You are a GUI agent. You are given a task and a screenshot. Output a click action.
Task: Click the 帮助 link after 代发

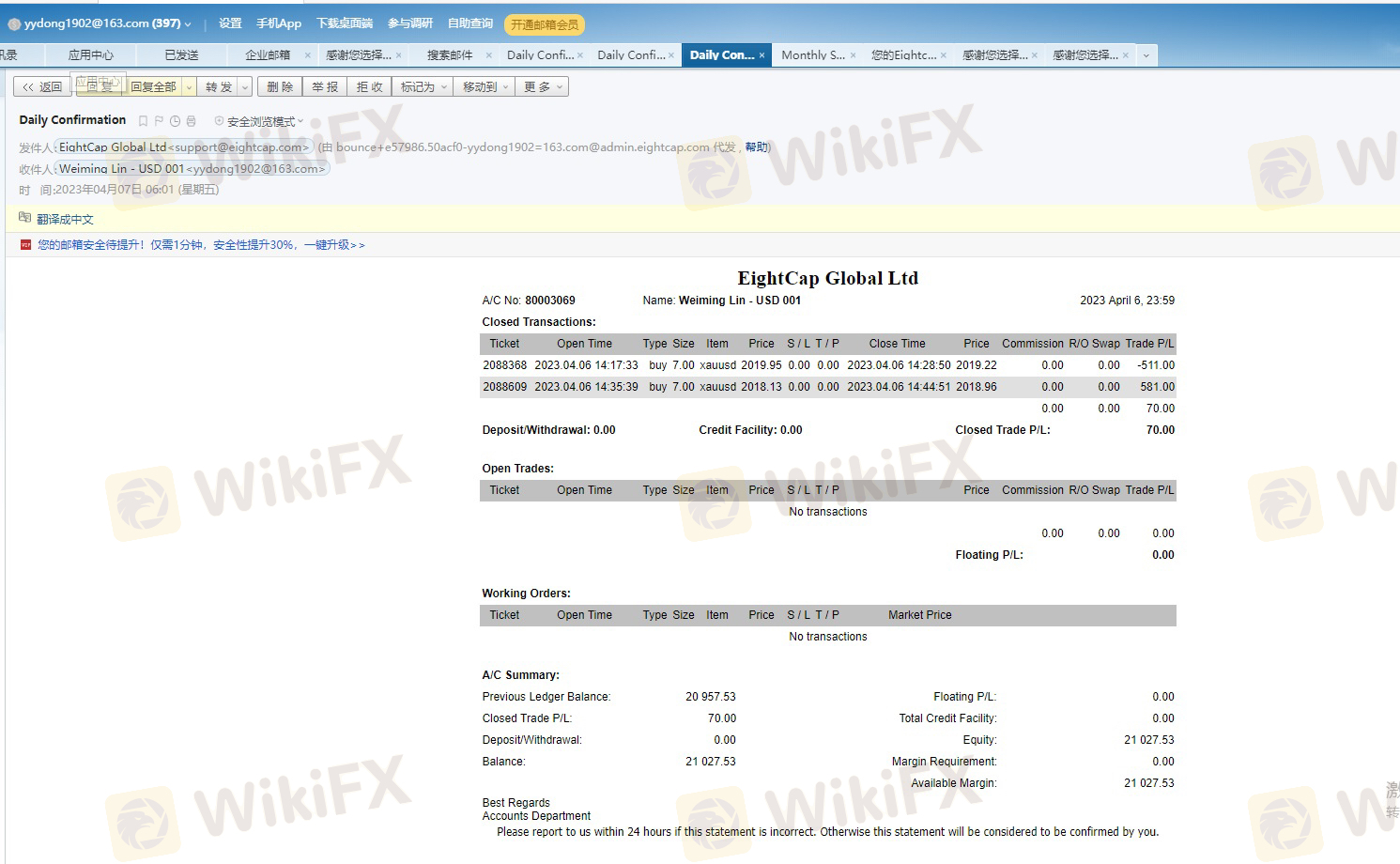[x=756, y=147]
